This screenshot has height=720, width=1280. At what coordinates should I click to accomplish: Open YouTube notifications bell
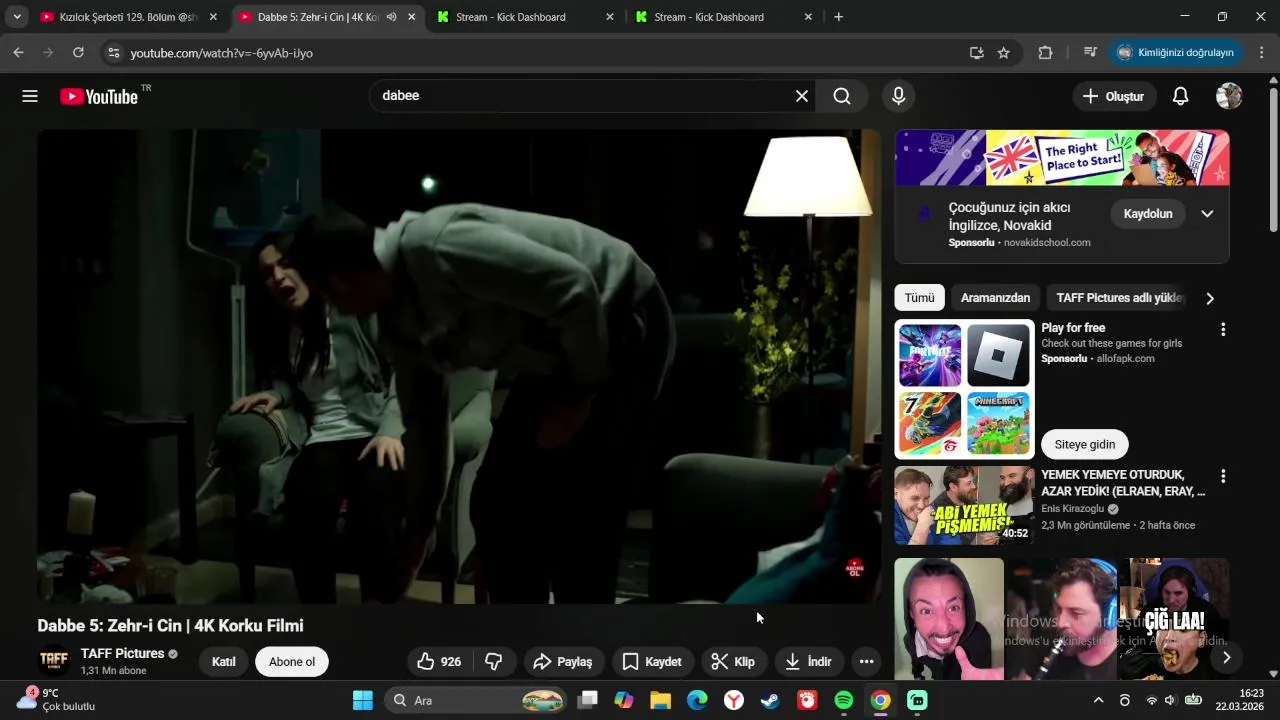(x=1180, y=96)
